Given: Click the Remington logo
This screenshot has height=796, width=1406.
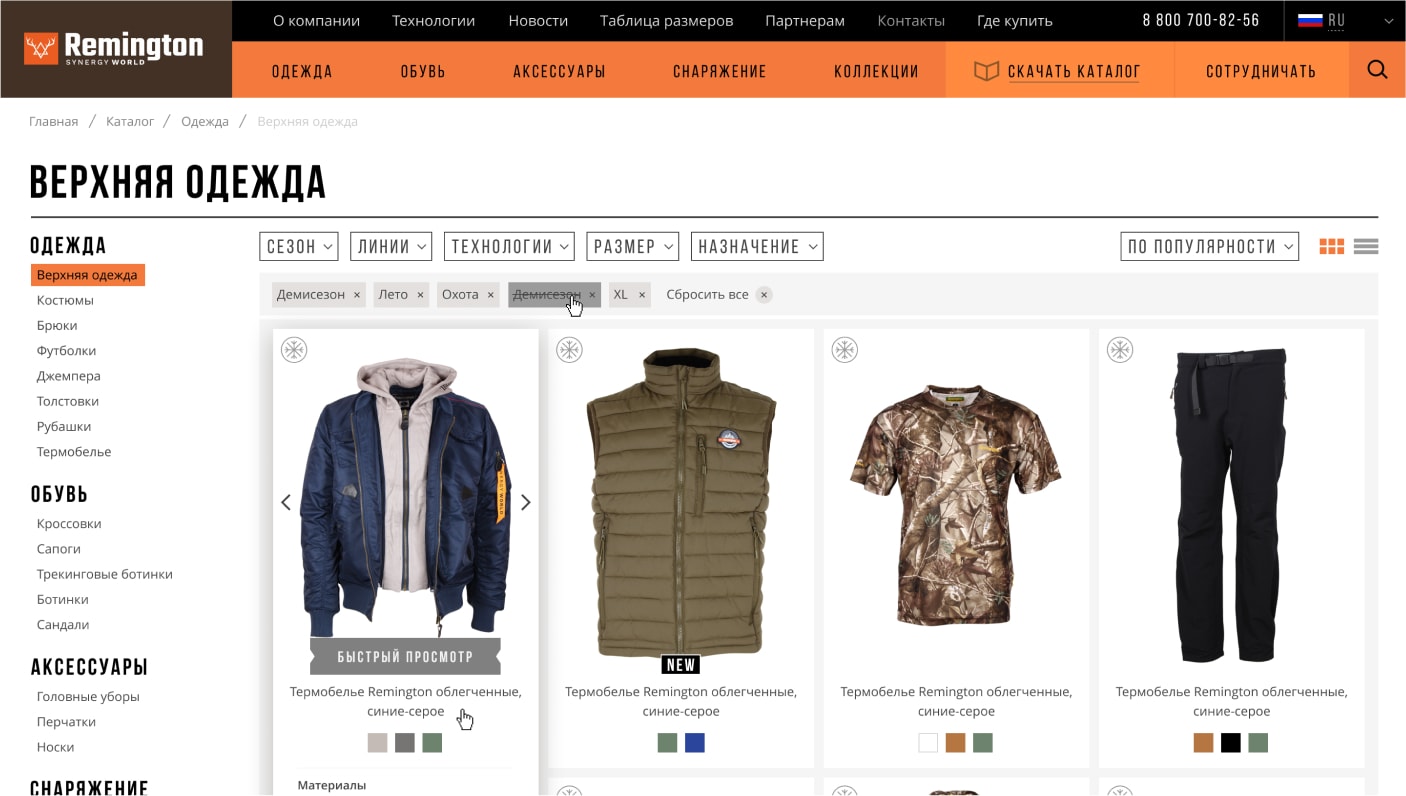Looking at the screenshot, I should 115,48.
